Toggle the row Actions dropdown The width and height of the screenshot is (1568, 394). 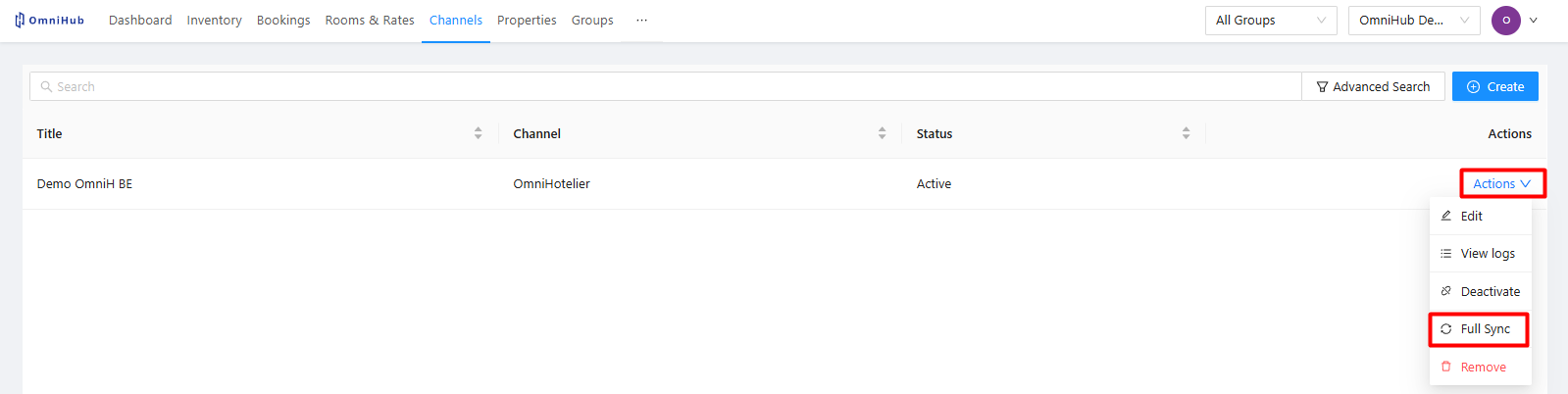click(x=1502, y=183)
